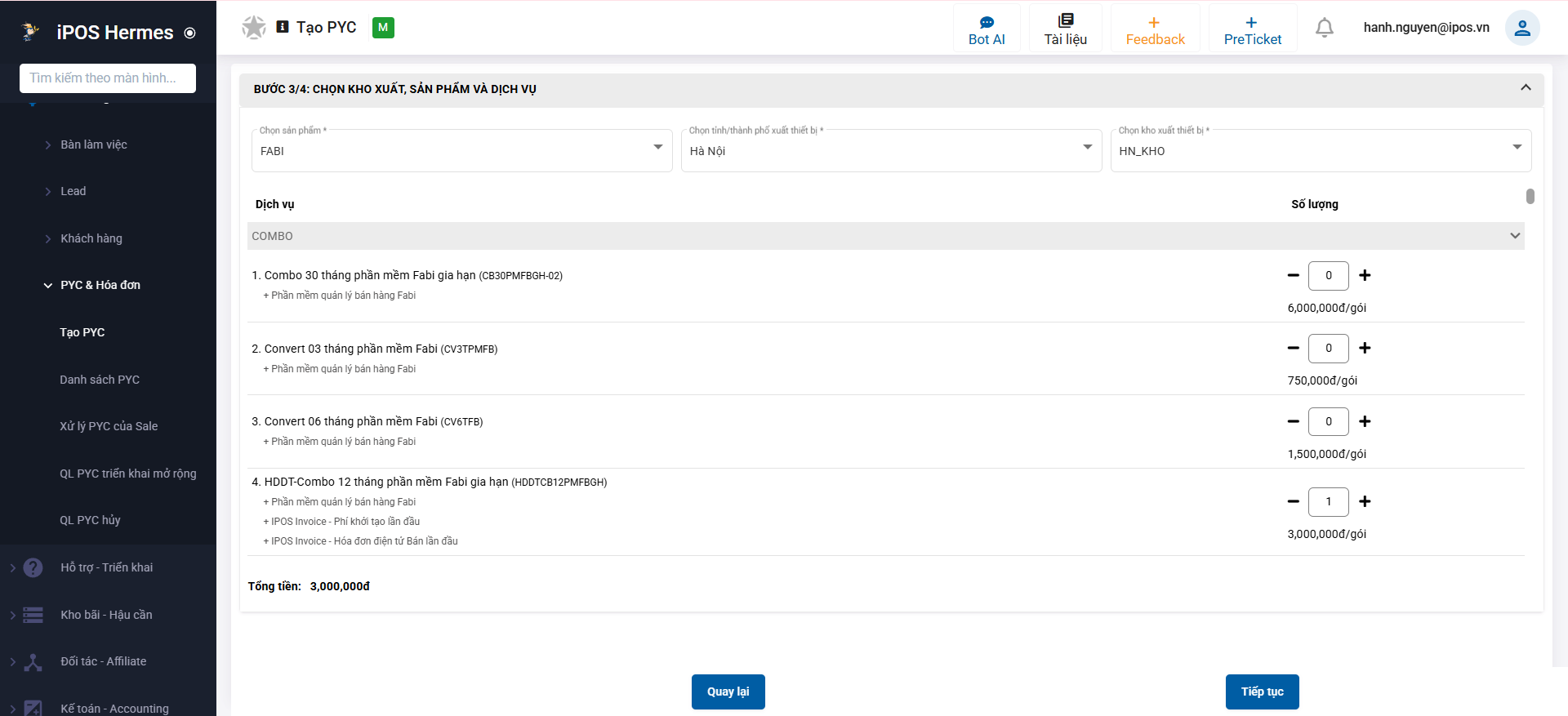The height and width of the screenshot is (716, 1568).
Task: Open the Chọn sản phẩm dropdown
Action: (461, 150)
